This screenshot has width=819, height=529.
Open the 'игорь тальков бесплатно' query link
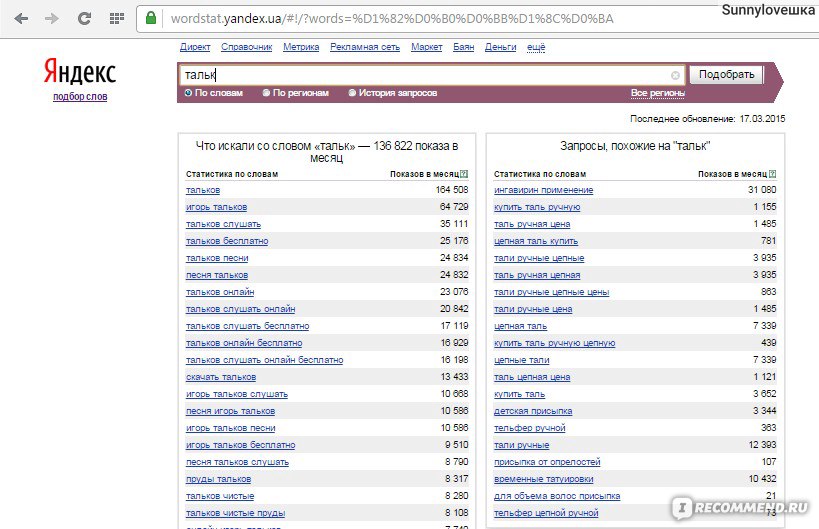(240, 445)
